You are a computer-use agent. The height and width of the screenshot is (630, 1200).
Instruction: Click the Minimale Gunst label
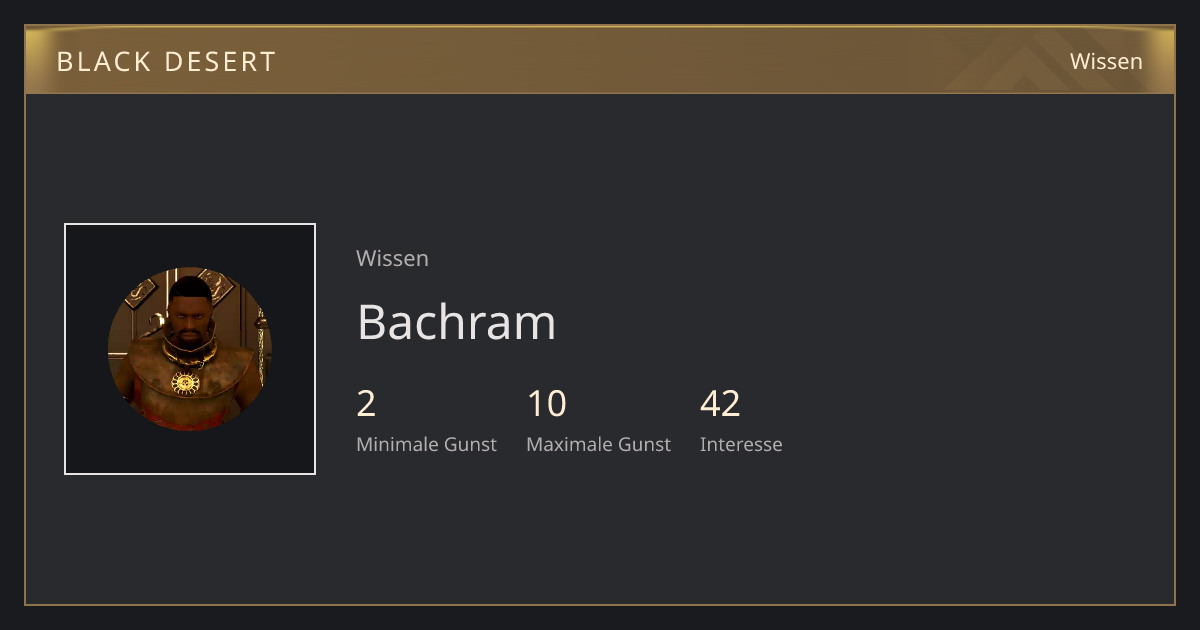point(426,445)
